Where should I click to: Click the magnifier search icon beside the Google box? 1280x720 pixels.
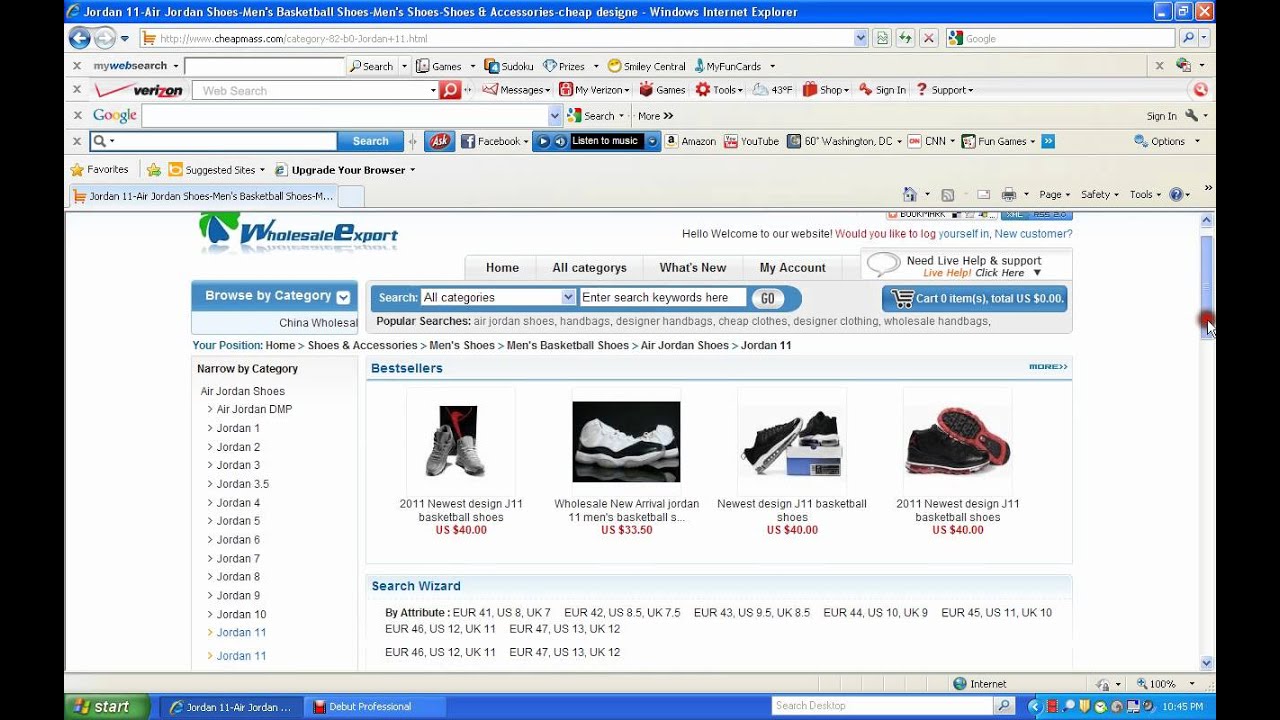tap(1188, 38)
